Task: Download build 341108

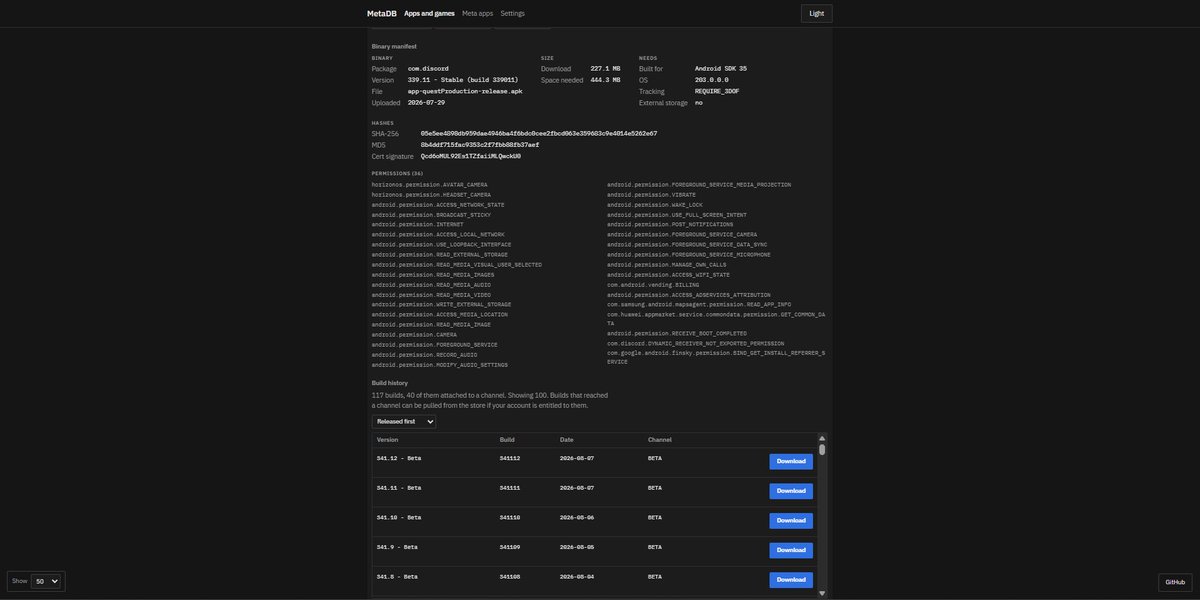Action: 791,580
